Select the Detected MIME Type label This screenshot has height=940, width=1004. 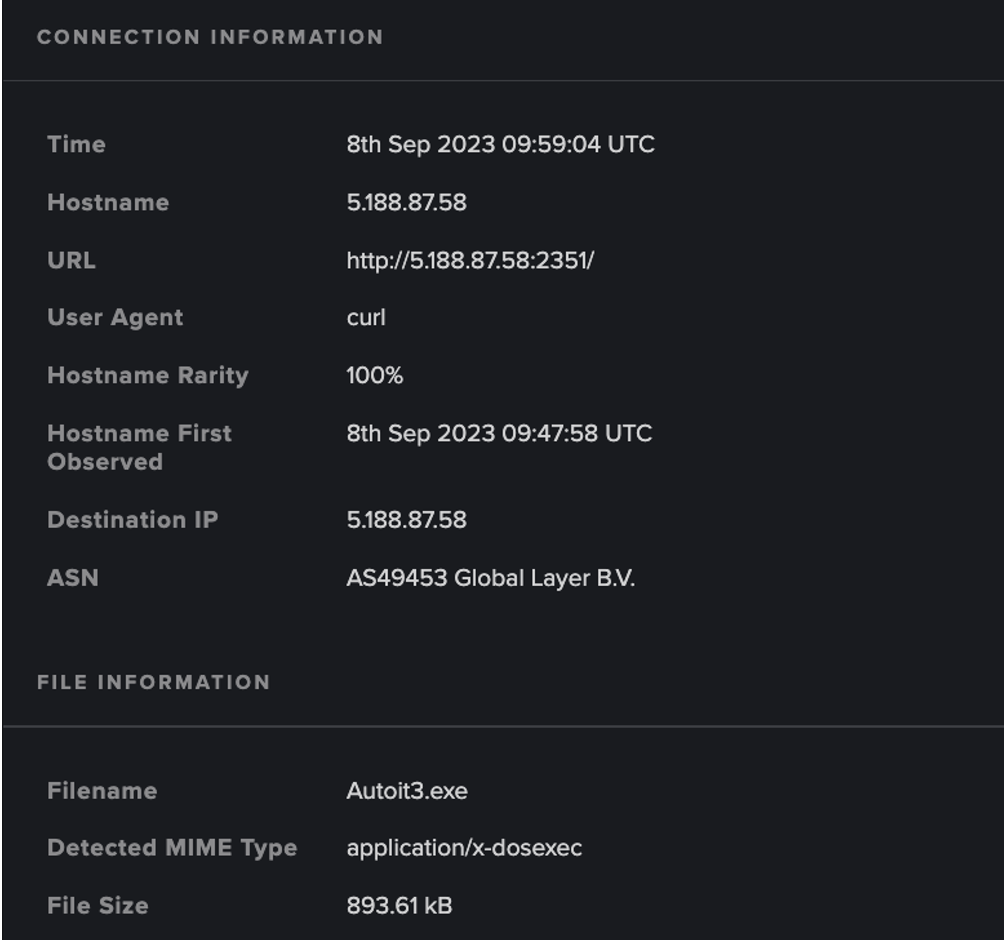172,848
